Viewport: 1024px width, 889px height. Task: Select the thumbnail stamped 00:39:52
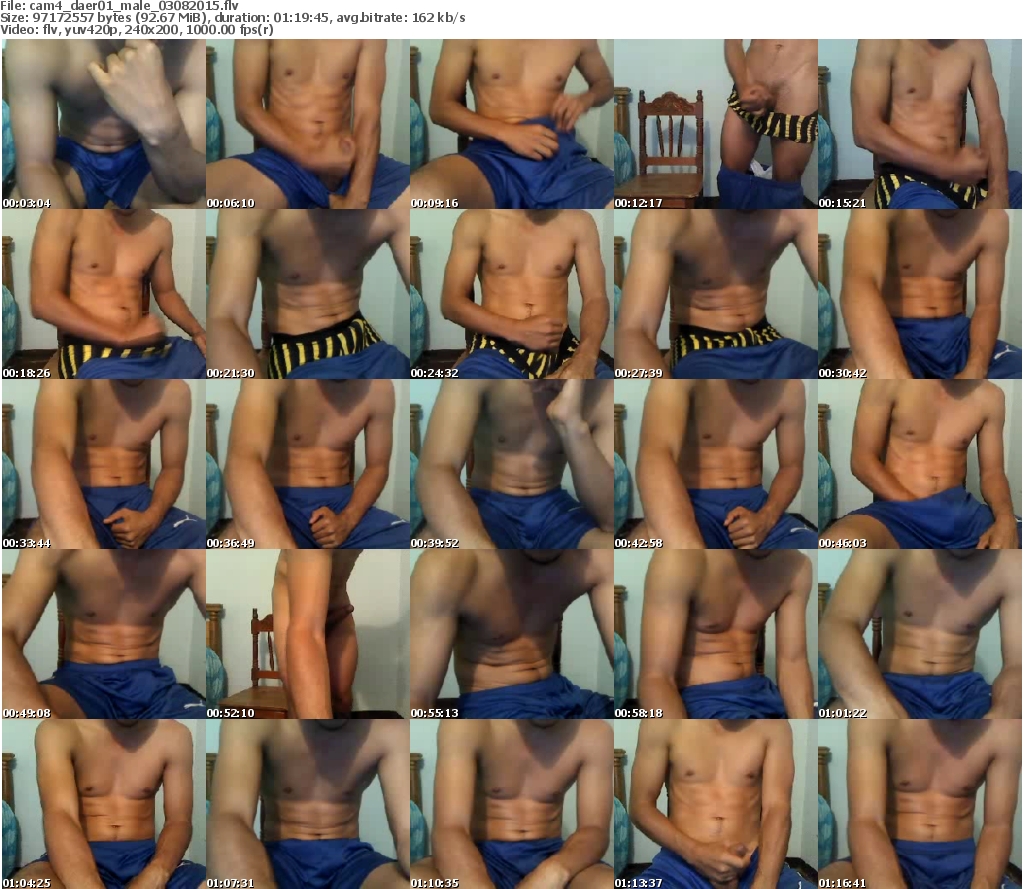pyautogui.click(x=512, y=464)
